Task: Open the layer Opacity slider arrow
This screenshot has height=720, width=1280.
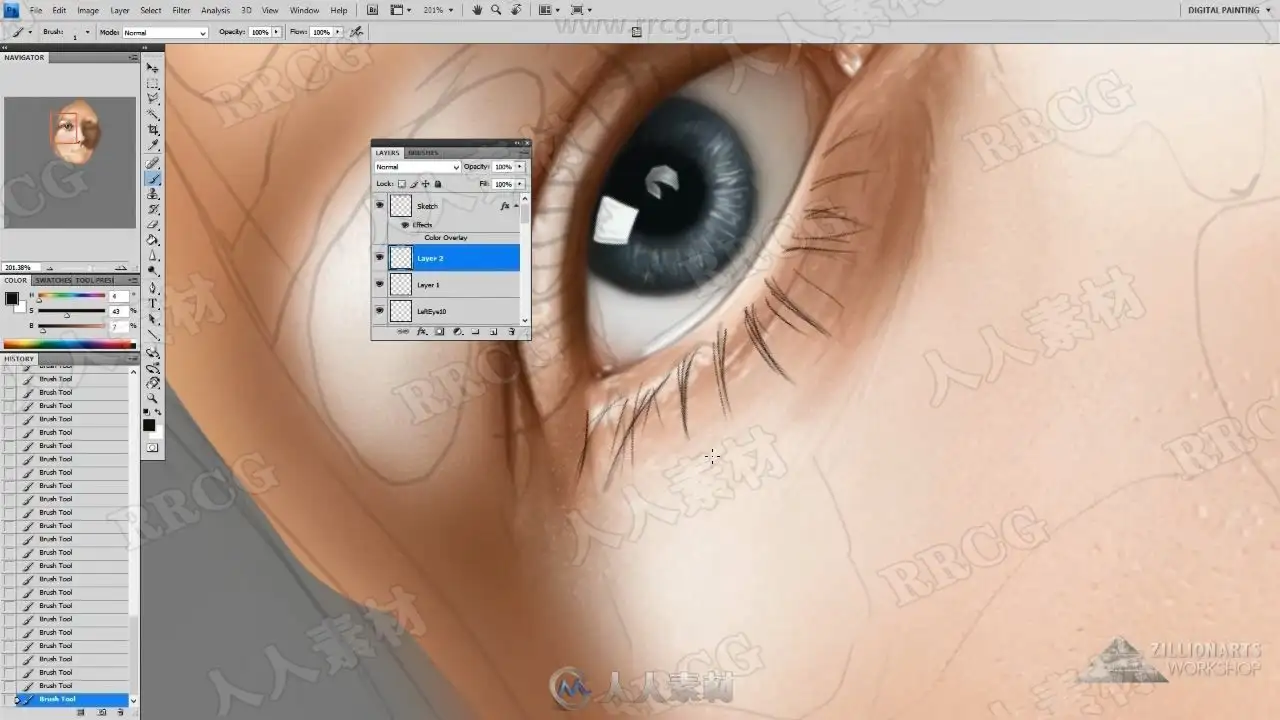Action: pyautogui.click(x=519, y=167)
